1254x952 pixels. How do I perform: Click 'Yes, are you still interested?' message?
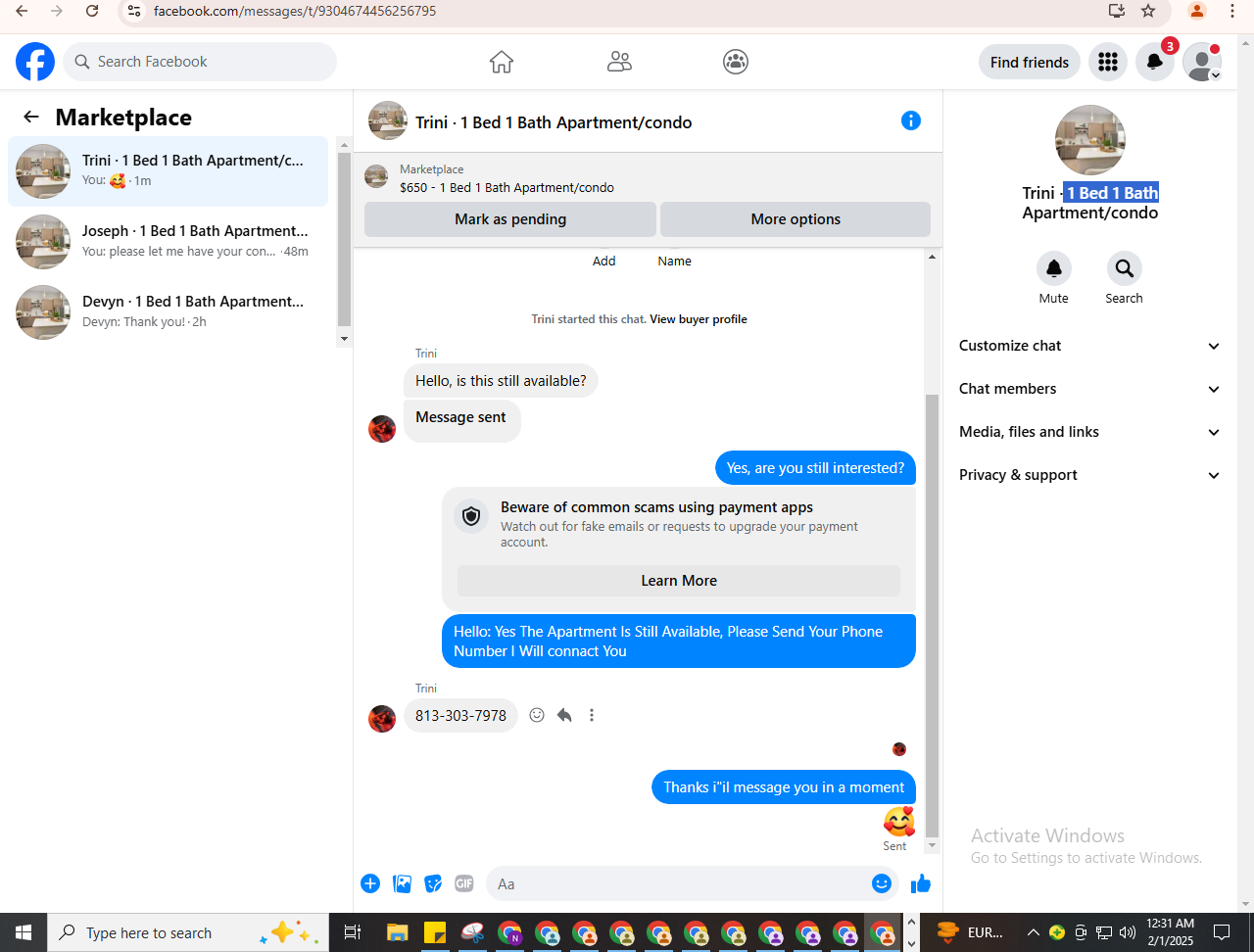tap(815, 468)
